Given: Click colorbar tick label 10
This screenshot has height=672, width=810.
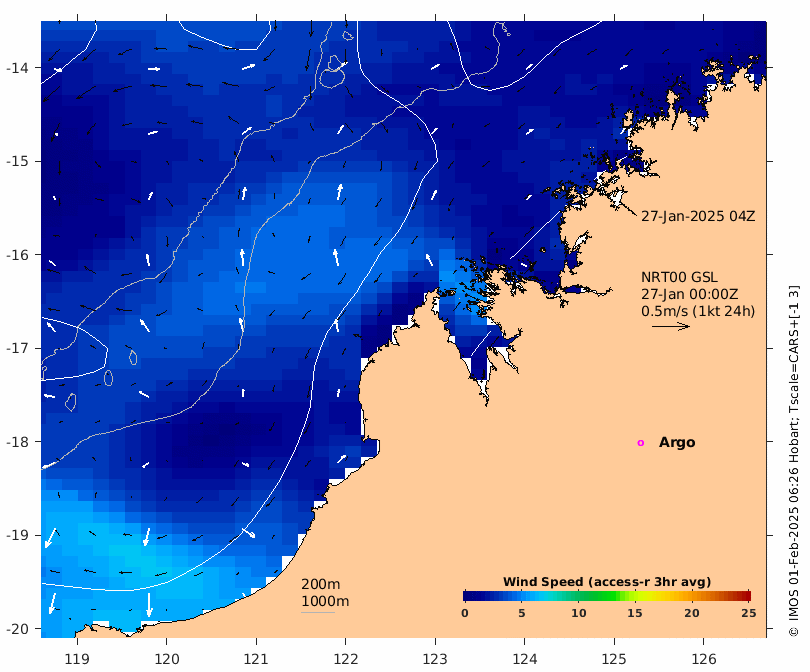Looking at the screenshot, I should pos(579,613).
